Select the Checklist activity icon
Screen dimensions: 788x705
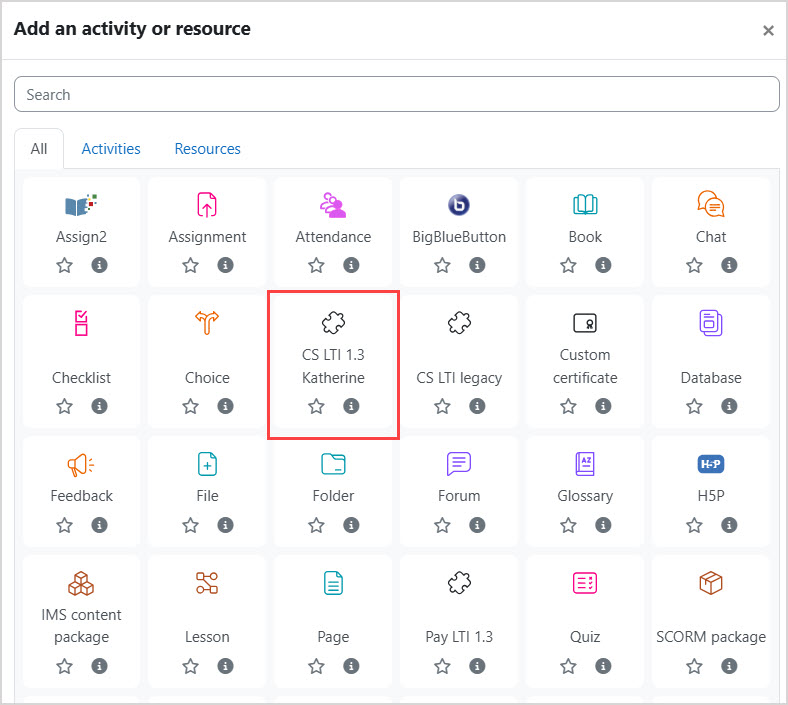81,323
